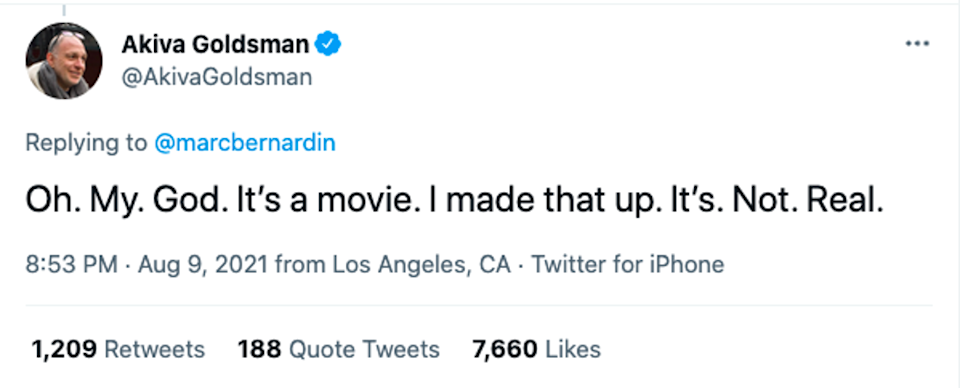View the 7,660 Likes list
Viewport: 960px width, 388px height.
pyautogui.click(x=536, y=349)
